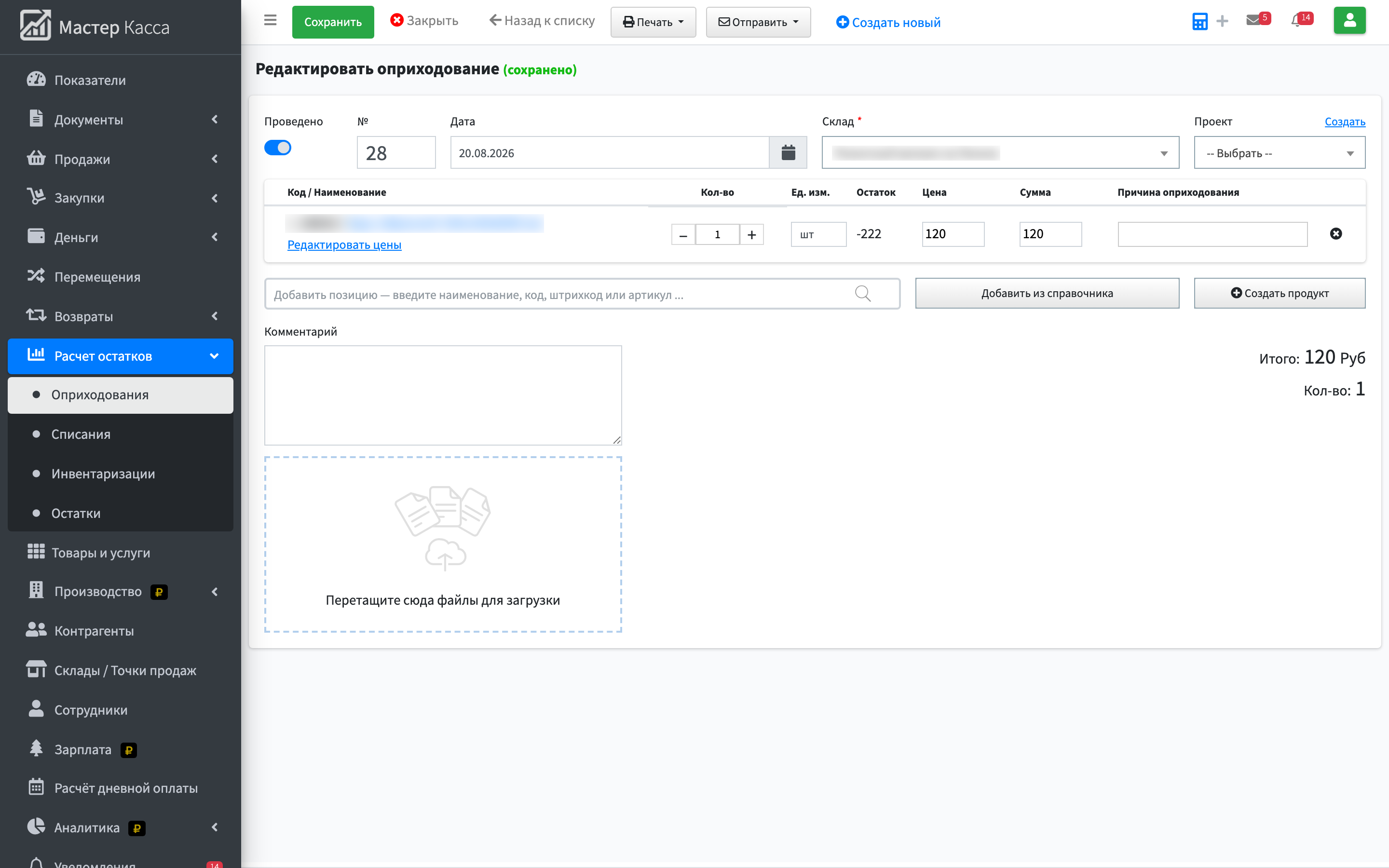Open Зарплата in sidebar
Screen dimensions: 1389x868
point(121,749)
